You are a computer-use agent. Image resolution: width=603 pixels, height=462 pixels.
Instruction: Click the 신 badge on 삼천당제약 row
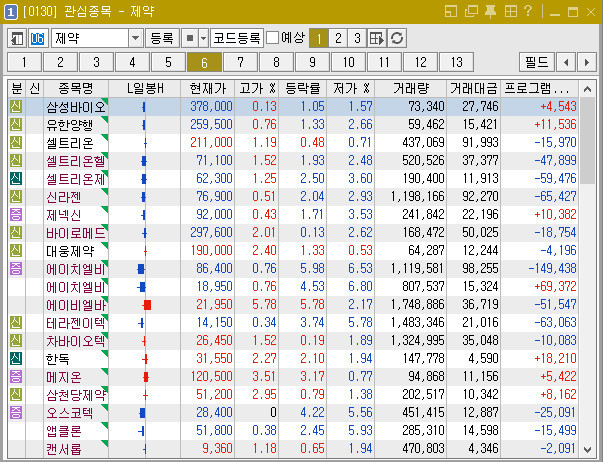coord(16,394)
